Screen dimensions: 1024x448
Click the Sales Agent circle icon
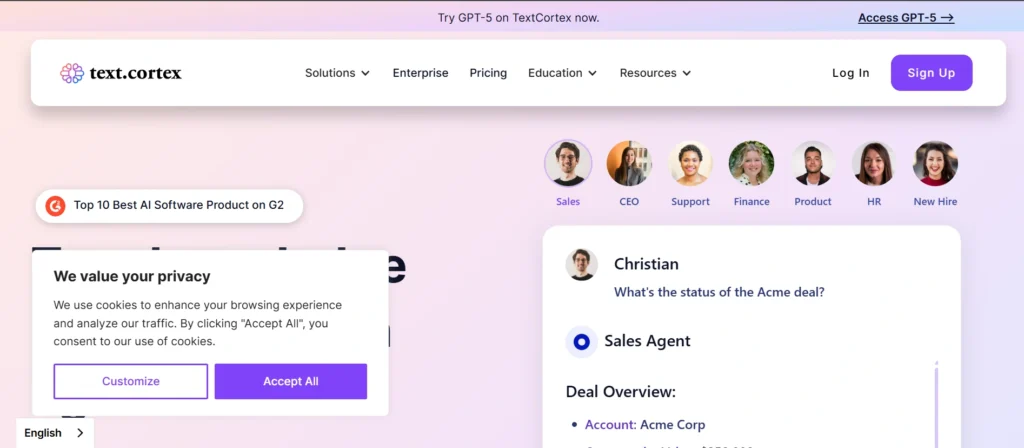581,342
